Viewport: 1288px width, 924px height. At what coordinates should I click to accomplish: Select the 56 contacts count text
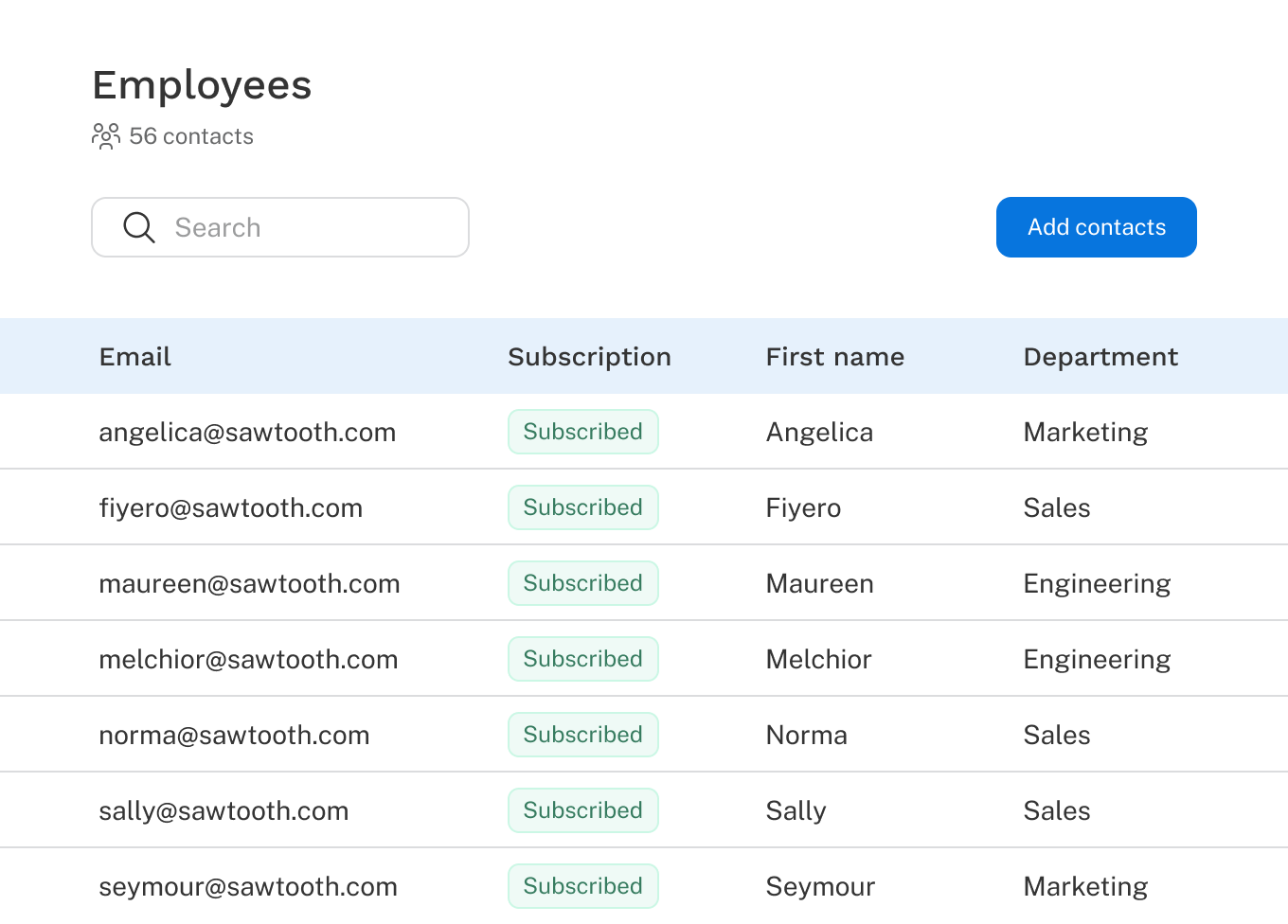pyautogui.click(x=191, y=136)
